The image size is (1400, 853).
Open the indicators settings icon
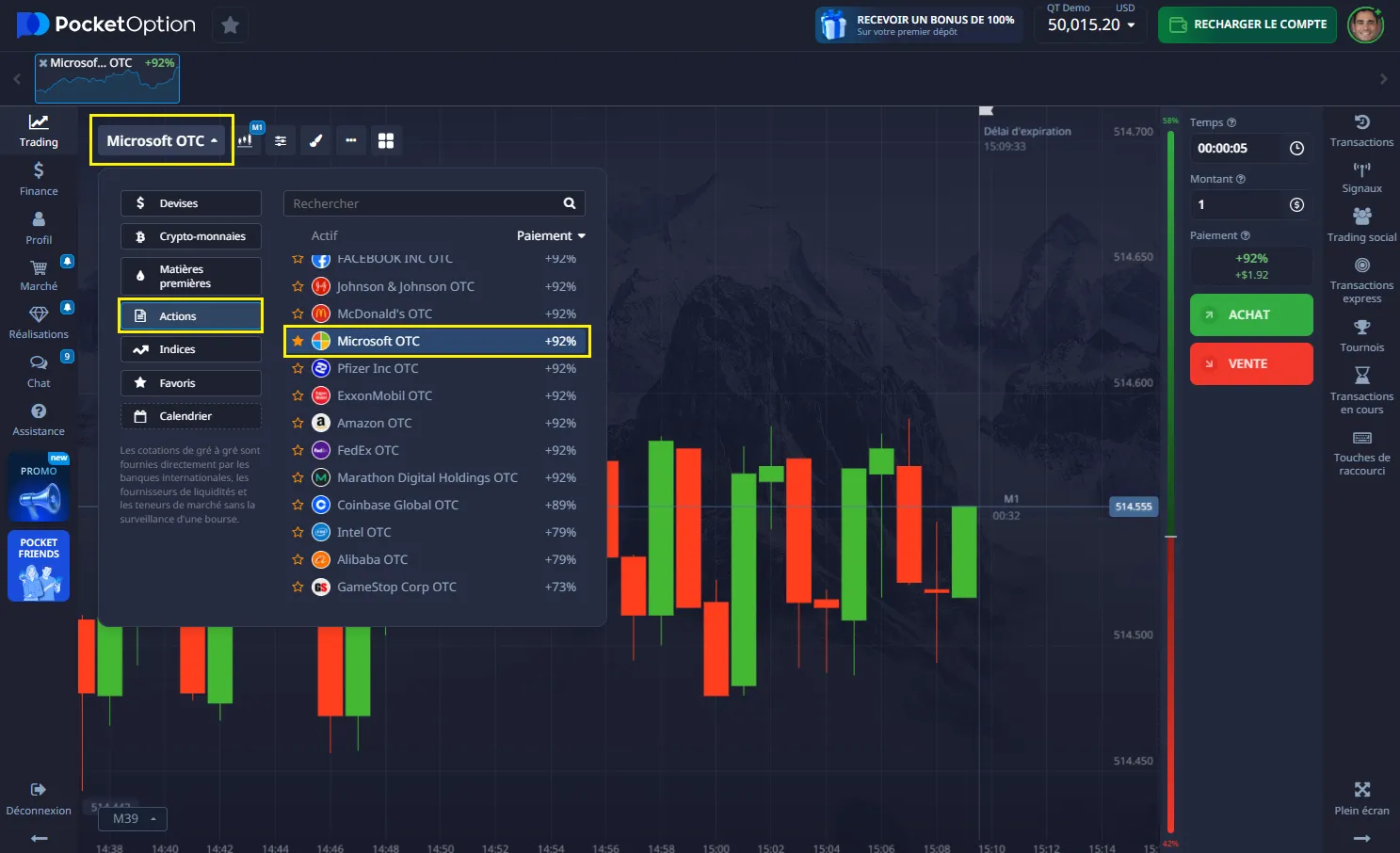point(281,140)
